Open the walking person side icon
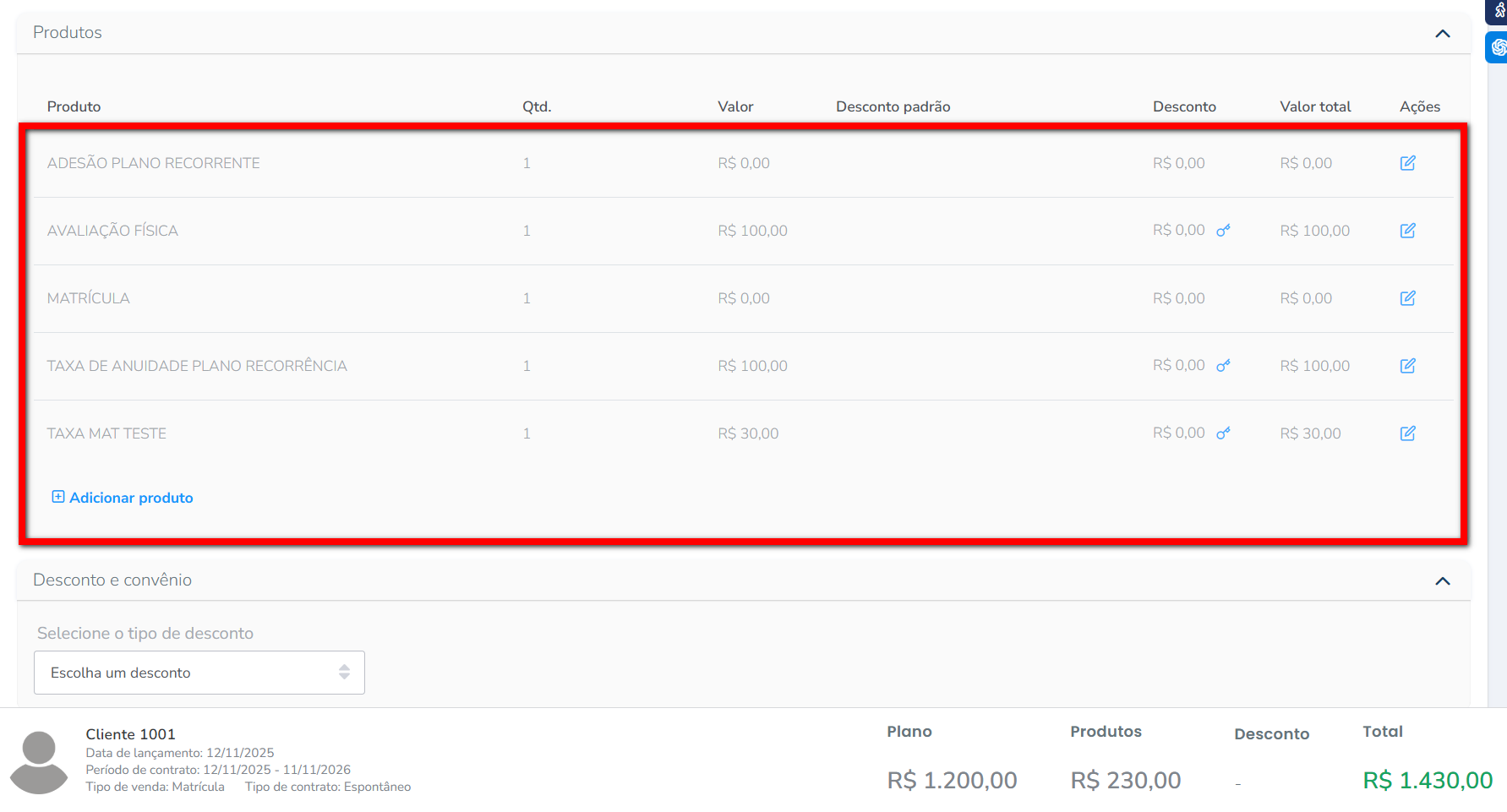Viewport: 1507px width, 812px height. (x=1499, y=11)
